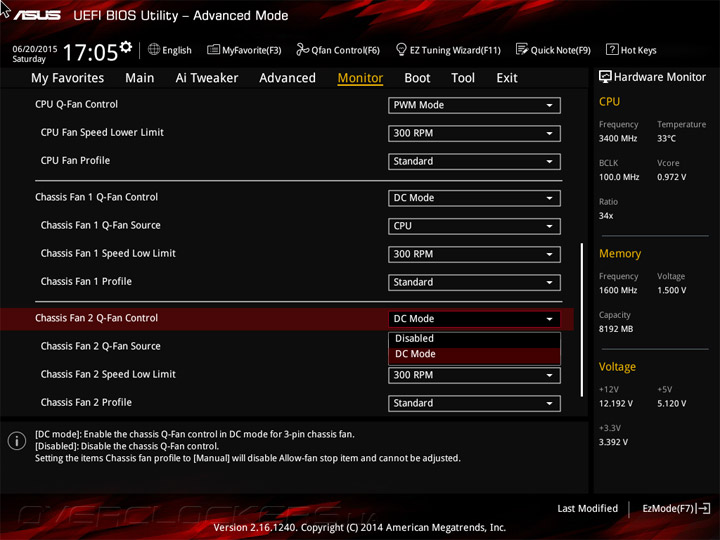This screenshot has width=720, height=540.
Task: Switch to EzMode(F7)
Action: point(676,508)
